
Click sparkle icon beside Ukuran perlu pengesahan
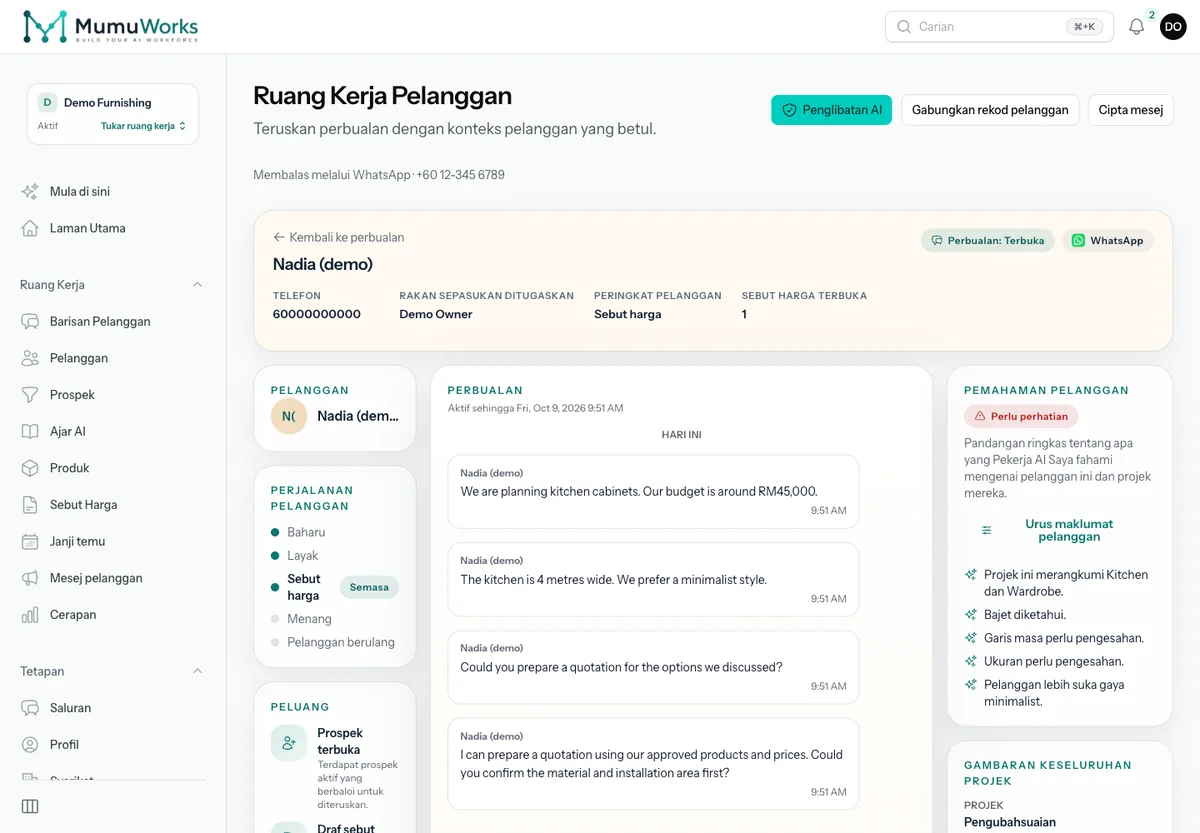[970, 661]
